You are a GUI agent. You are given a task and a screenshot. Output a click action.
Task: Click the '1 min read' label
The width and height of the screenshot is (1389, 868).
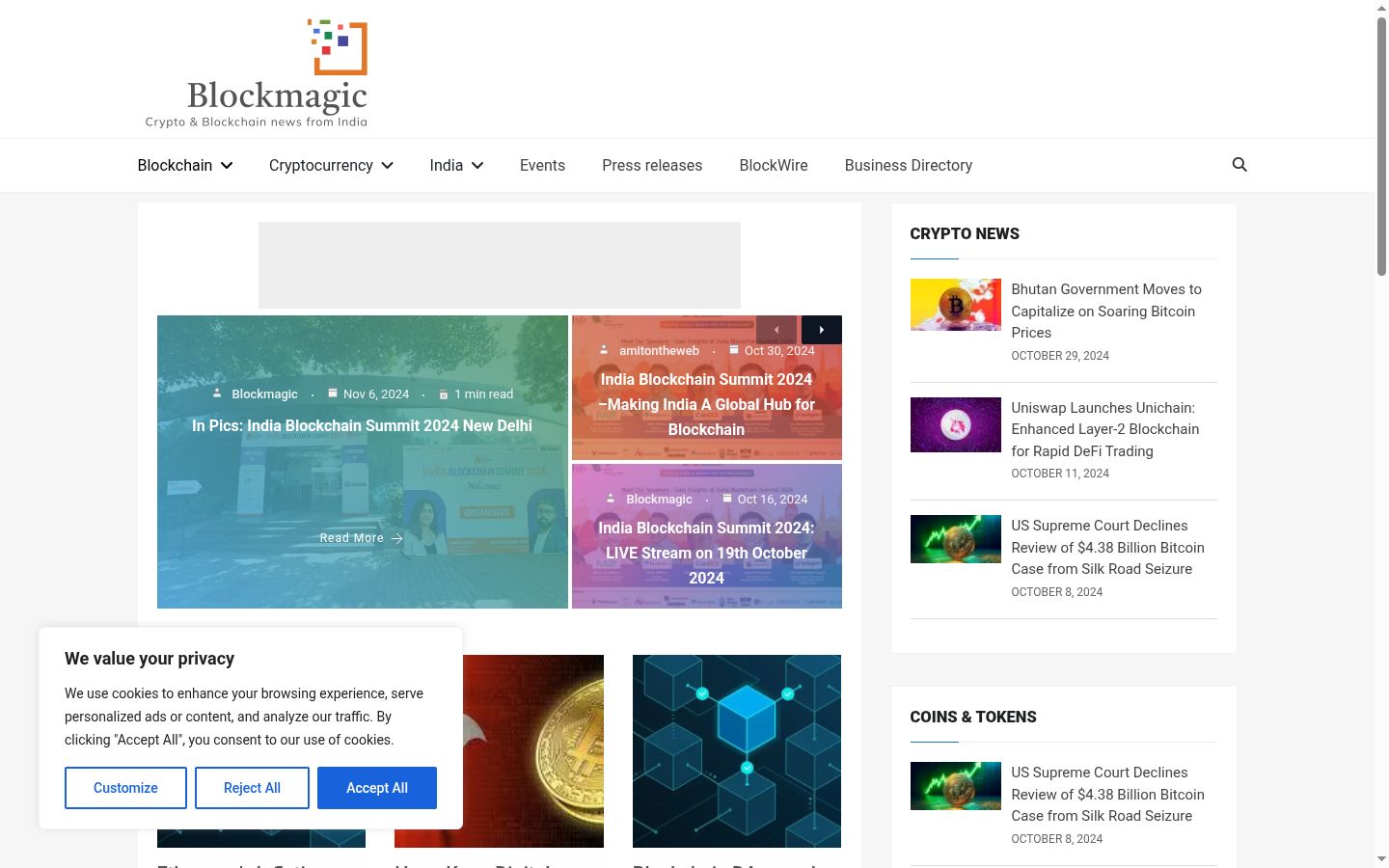(x=483, y=393)
